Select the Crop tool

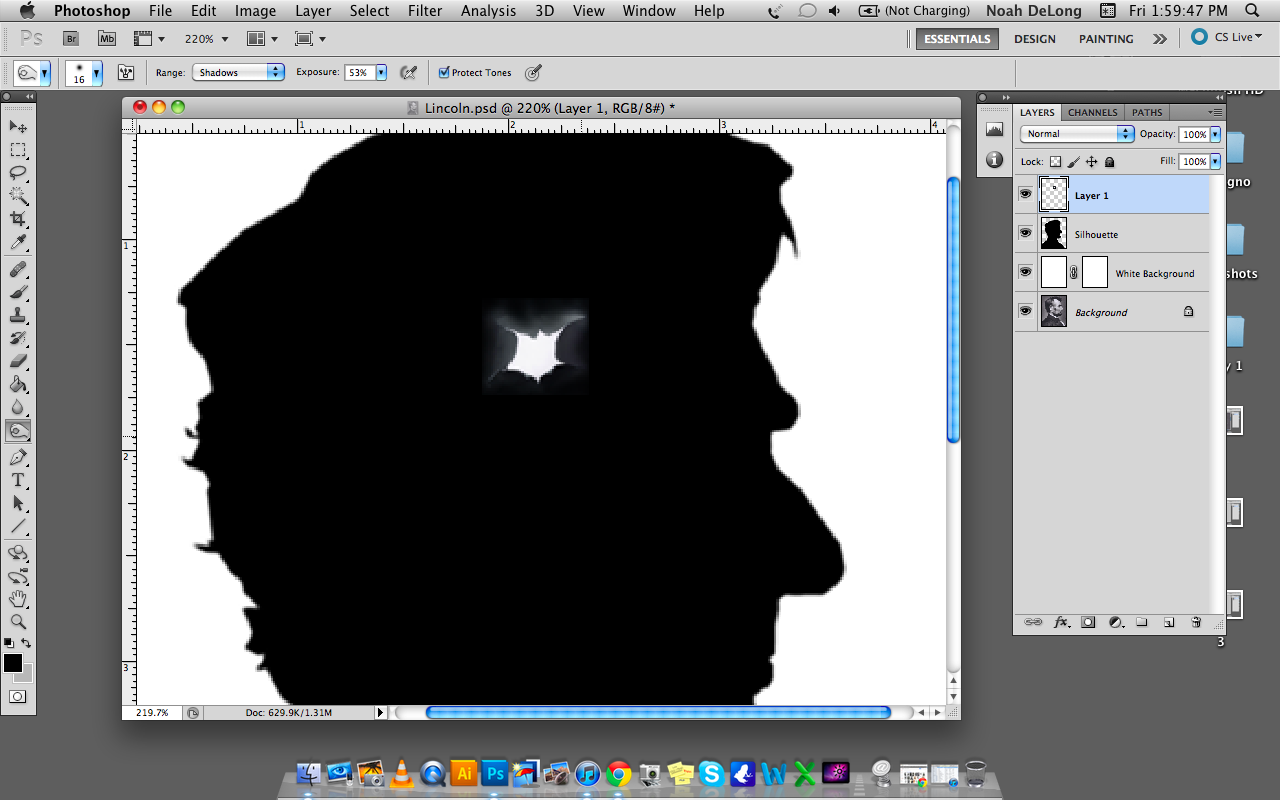[18, 219]
